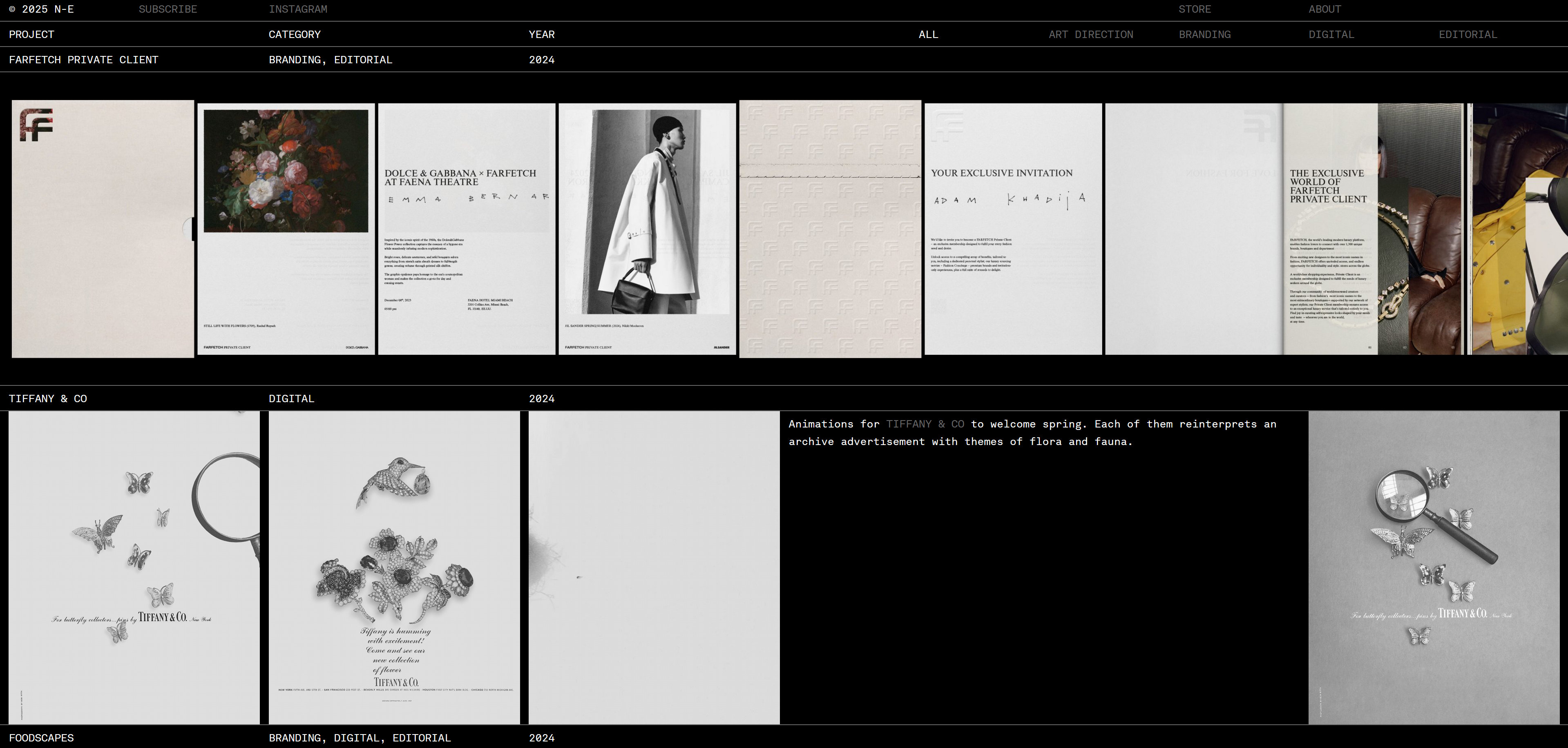Expand the FOODSCAPES project row
The height and width of the screenshot is (748, 1568).
41,738
